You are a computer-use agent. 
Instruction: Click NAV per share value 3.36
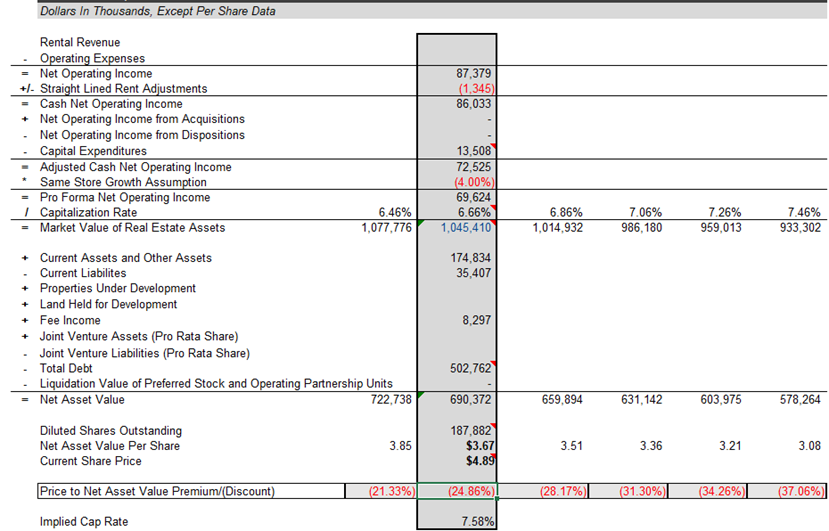[651, 446]
